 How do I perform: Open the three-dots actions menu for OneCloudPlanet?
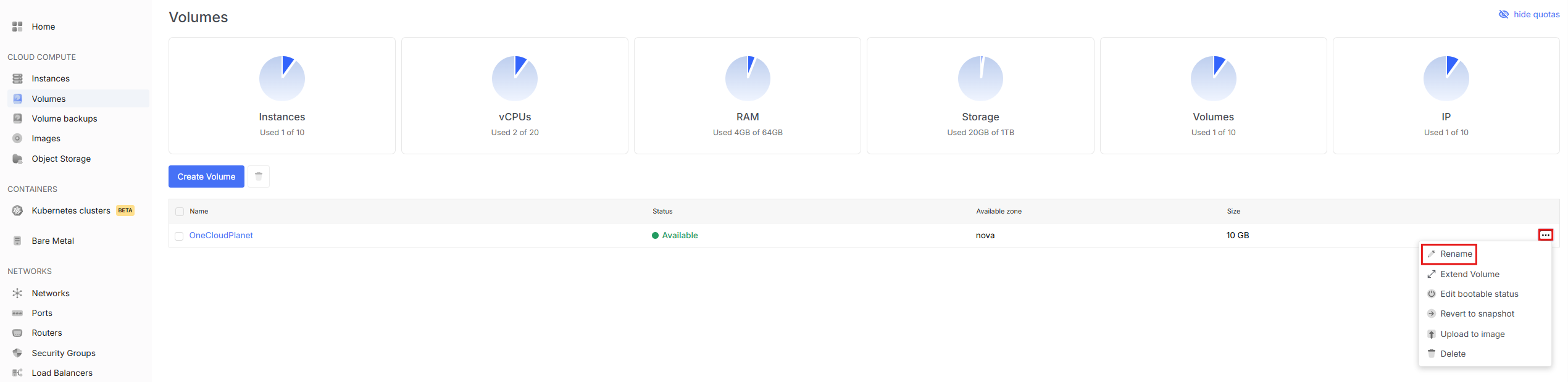pos(1545,235)
